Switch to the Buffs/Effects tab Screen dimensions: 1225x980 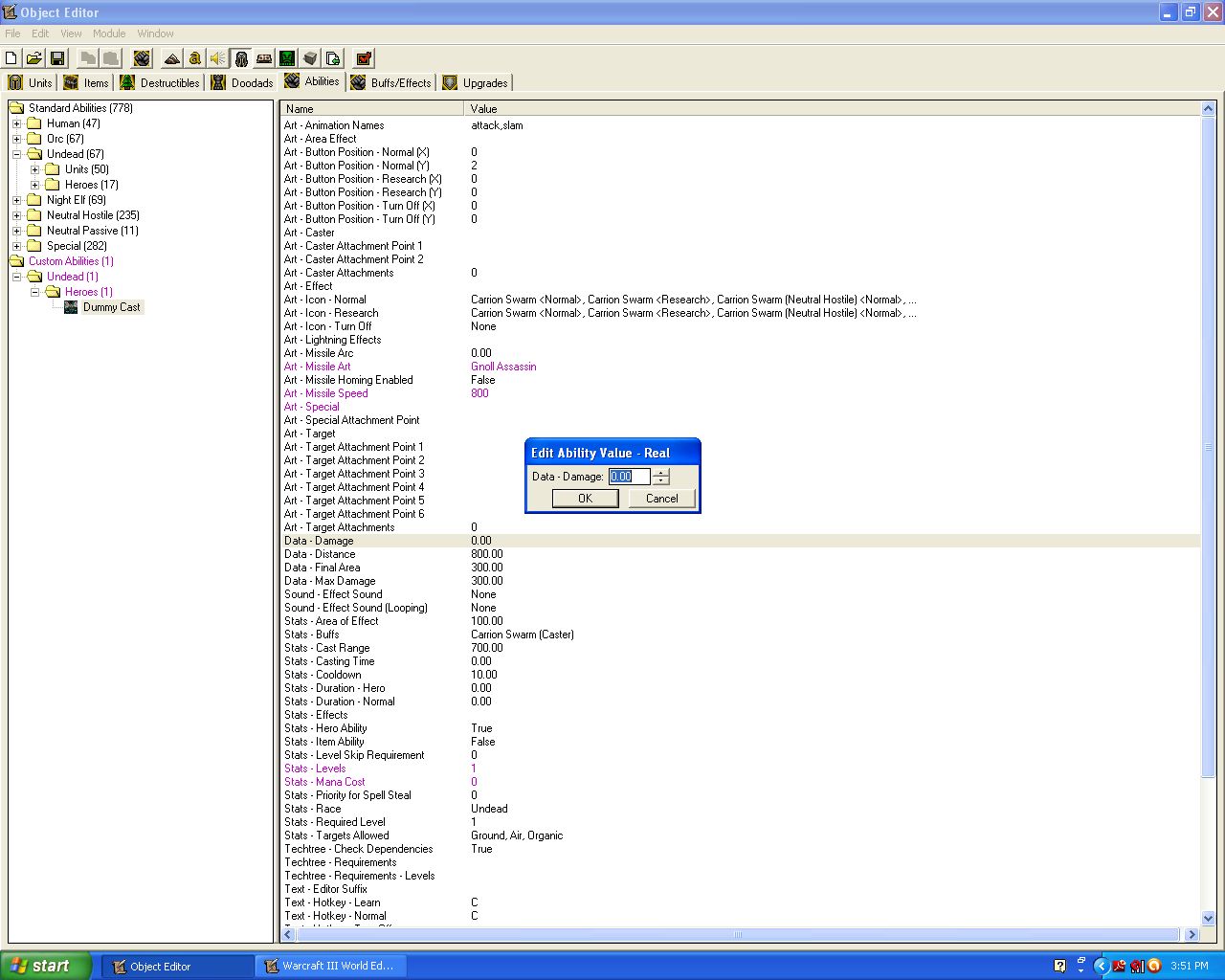391,82
